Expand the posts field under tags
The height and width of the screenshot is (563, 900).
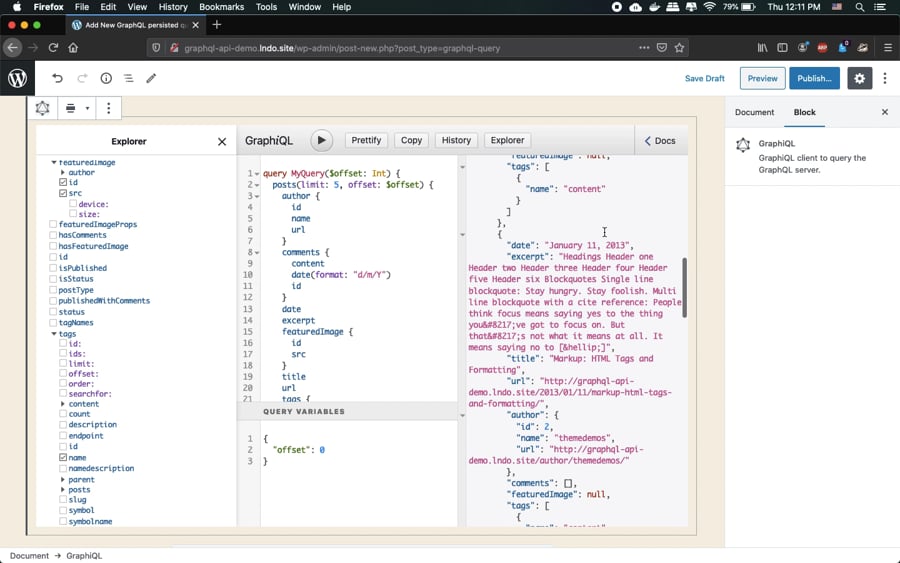63,490
